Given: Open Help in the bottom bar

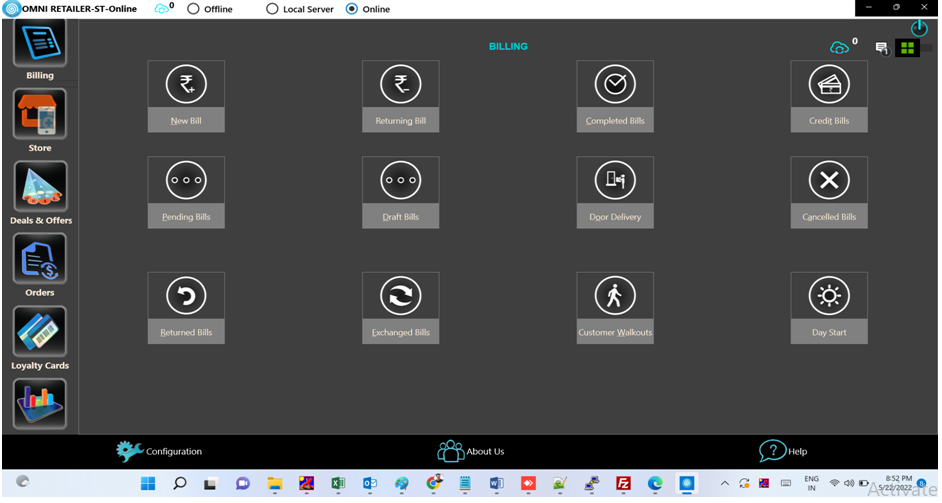Looking at the screenshot, I should click(x=783, y=451).
